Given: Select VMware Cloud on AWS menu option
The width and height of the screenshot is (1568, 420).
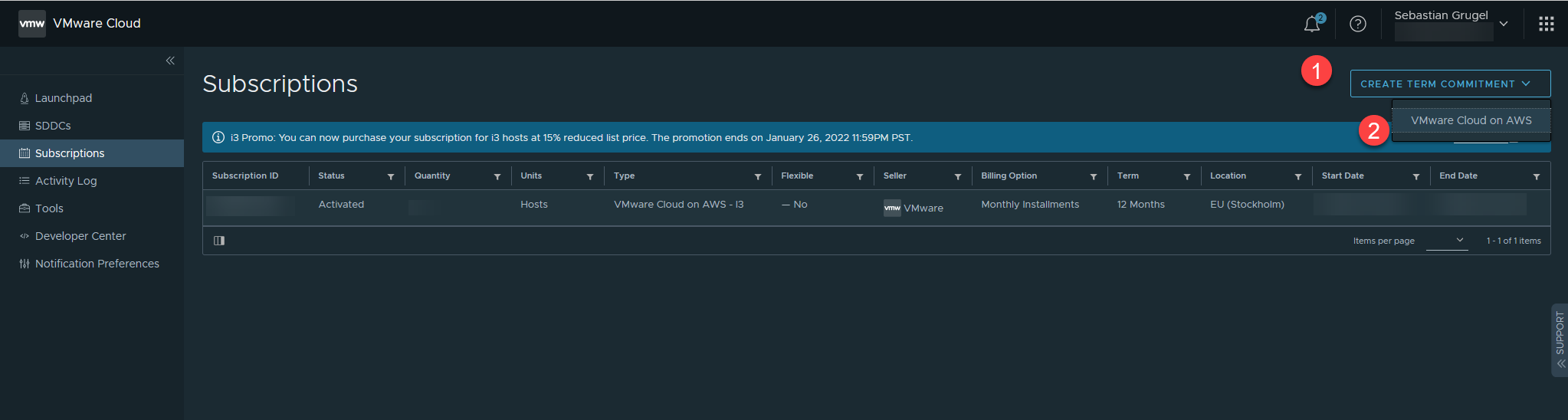Looking at the screenshot, I should (1471, 120).
